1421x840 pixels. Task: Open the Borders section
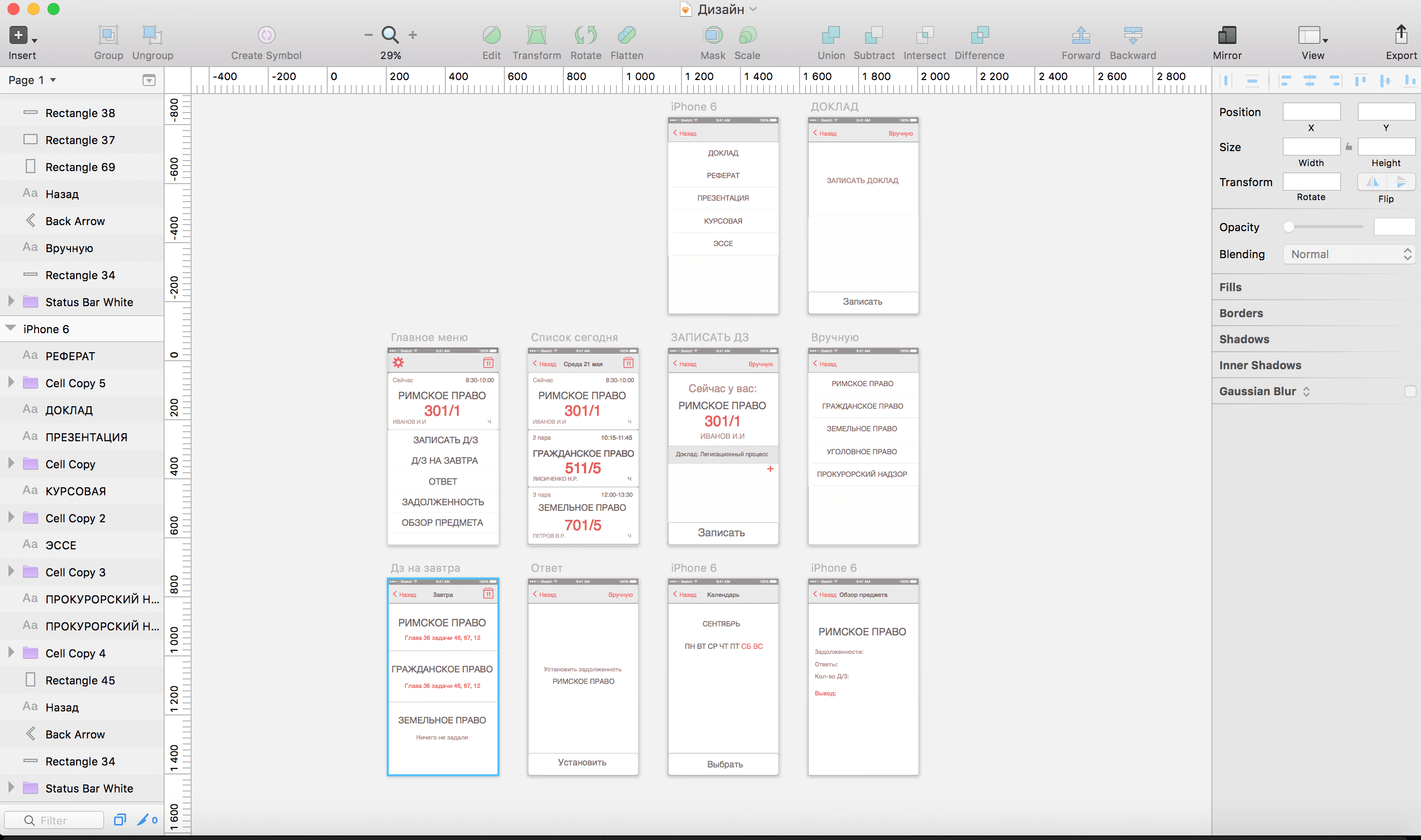tap(1241, 313)
